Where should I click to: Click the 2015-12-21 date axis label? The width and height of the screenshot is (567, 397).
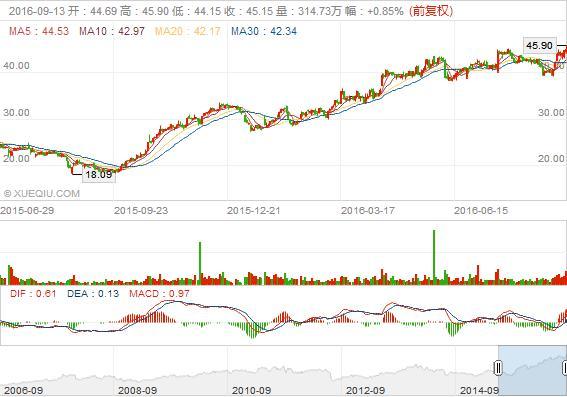click(254, 211)
